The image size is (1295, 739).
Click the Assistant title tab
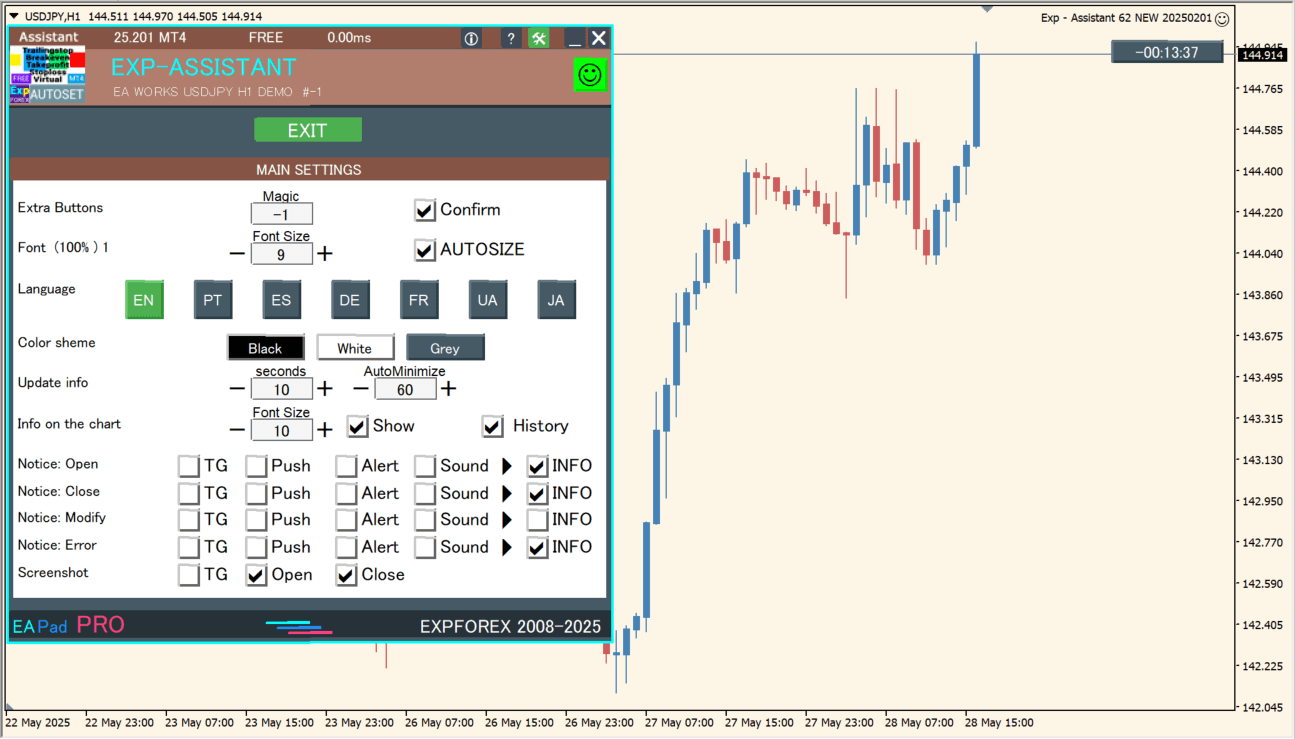(x=48, y=37)
